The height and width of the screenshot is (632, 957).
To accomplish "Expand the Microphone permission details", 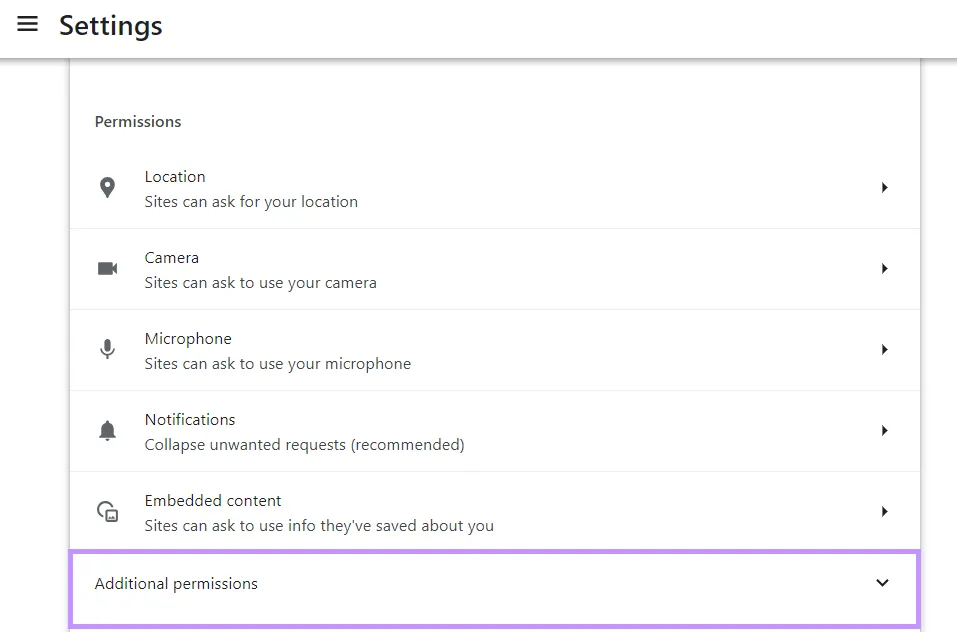I will coord(884,349).
